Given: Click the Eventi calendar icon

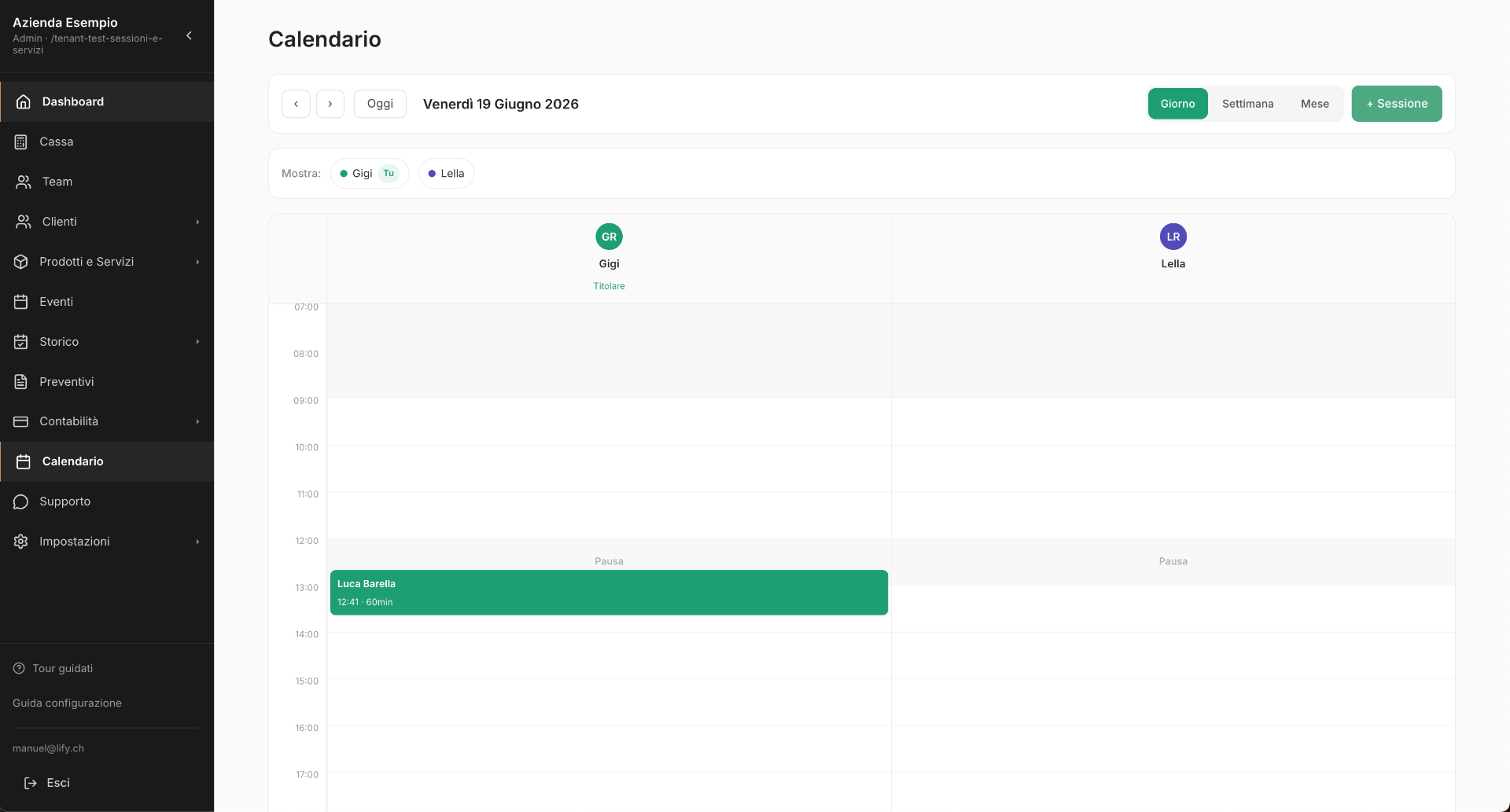Looking at the screenshot, I should (x=21, y=302).
